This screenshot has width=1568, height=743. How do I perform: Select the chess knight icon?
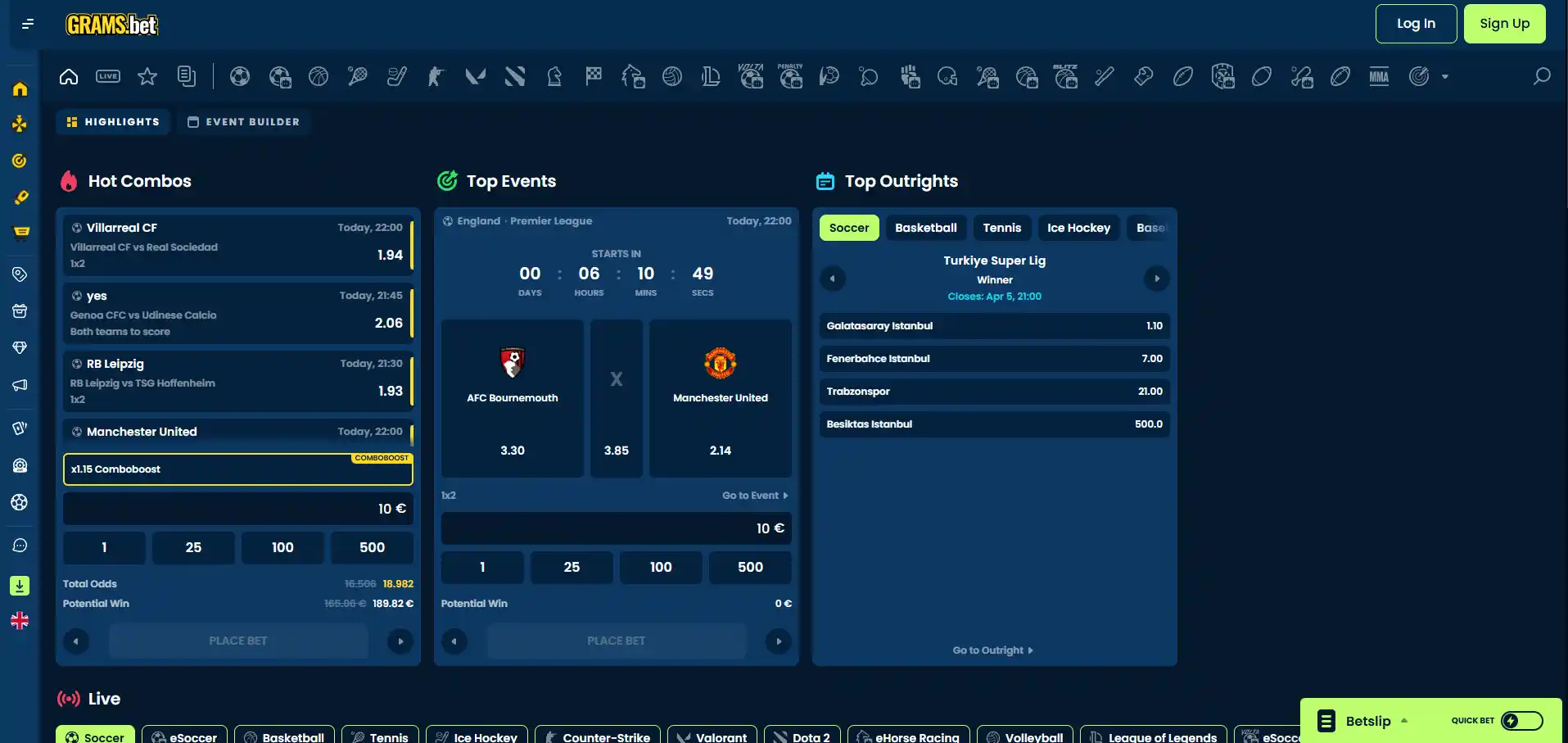tap(554, 76)
